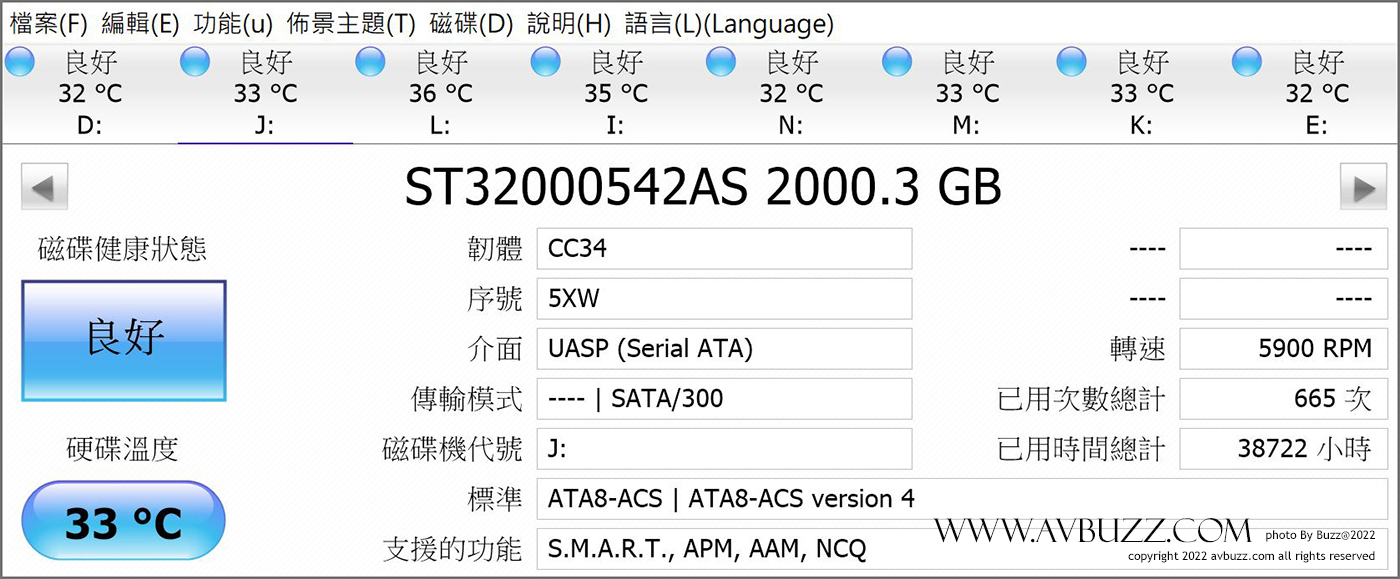Click the 介面 label

click(495, 349)
